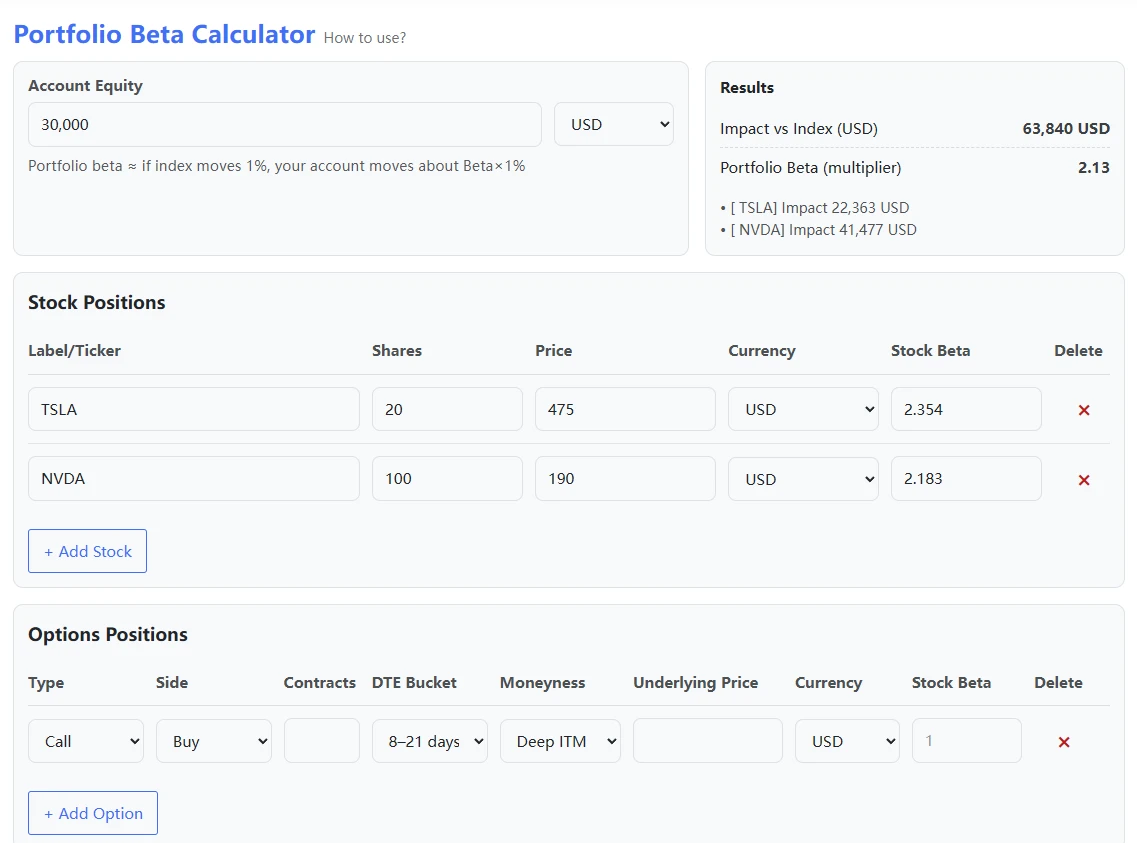
Task: Remove the Call option row
Action: click(x=1063, y=742)
